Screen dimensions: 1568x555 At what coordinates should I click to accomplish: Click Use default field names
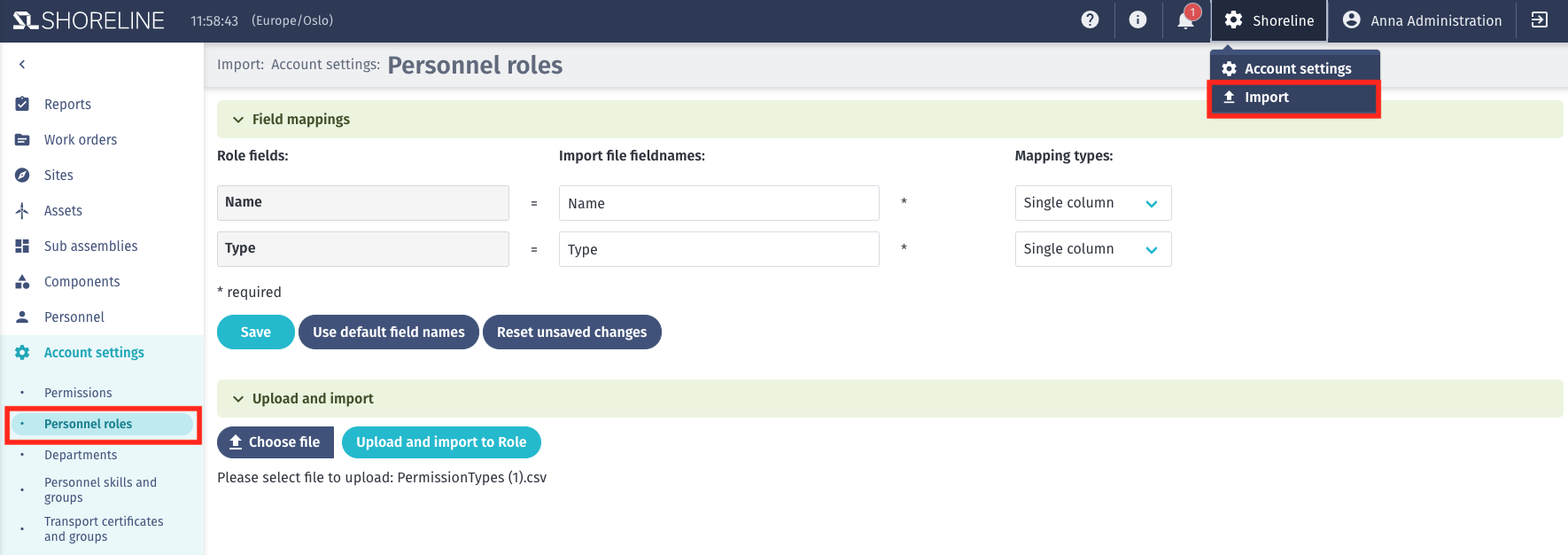coord(388,332)
